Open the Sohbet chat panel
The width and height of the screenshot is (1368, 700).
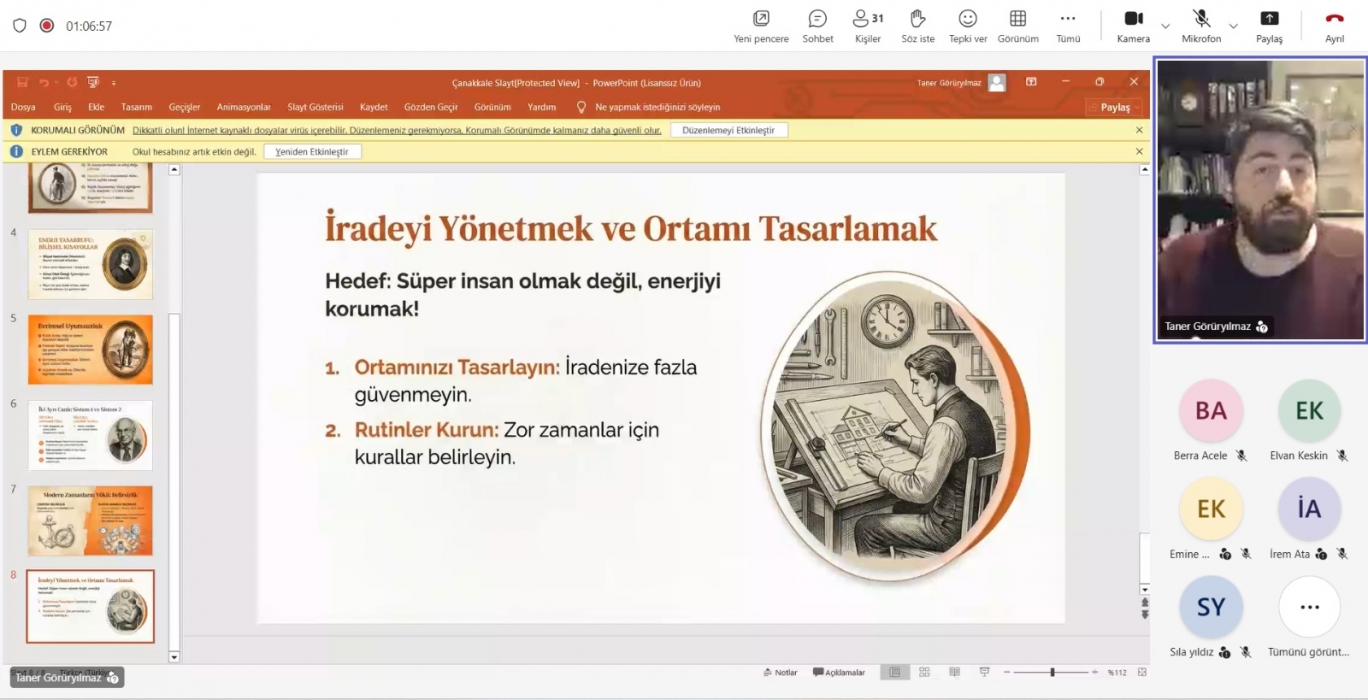click(817, 19)
